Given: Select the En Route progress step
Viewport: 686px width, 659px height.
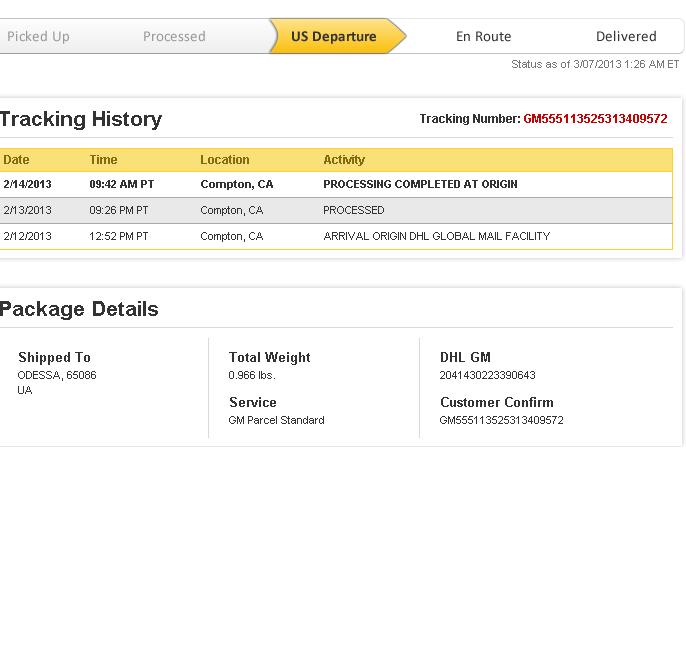Looking at the screenshot, I should 483,36.
